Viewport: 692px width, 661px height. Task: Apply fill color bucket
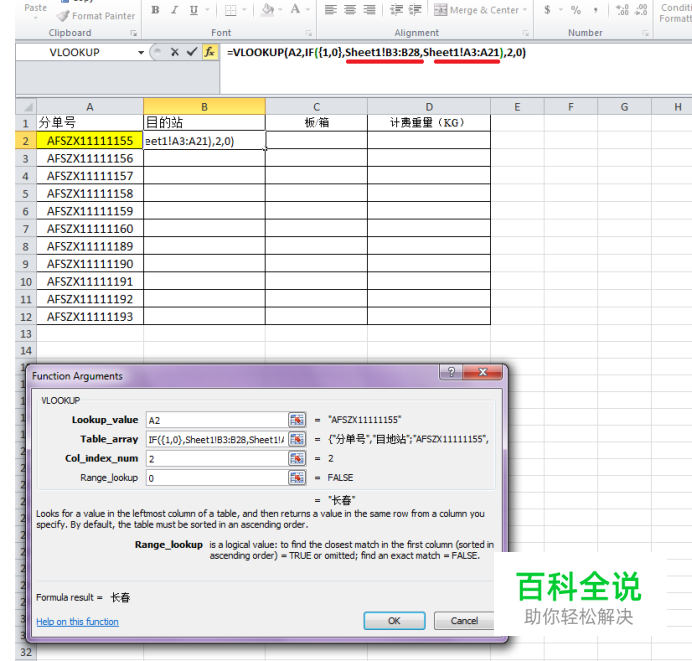(267, 10)
